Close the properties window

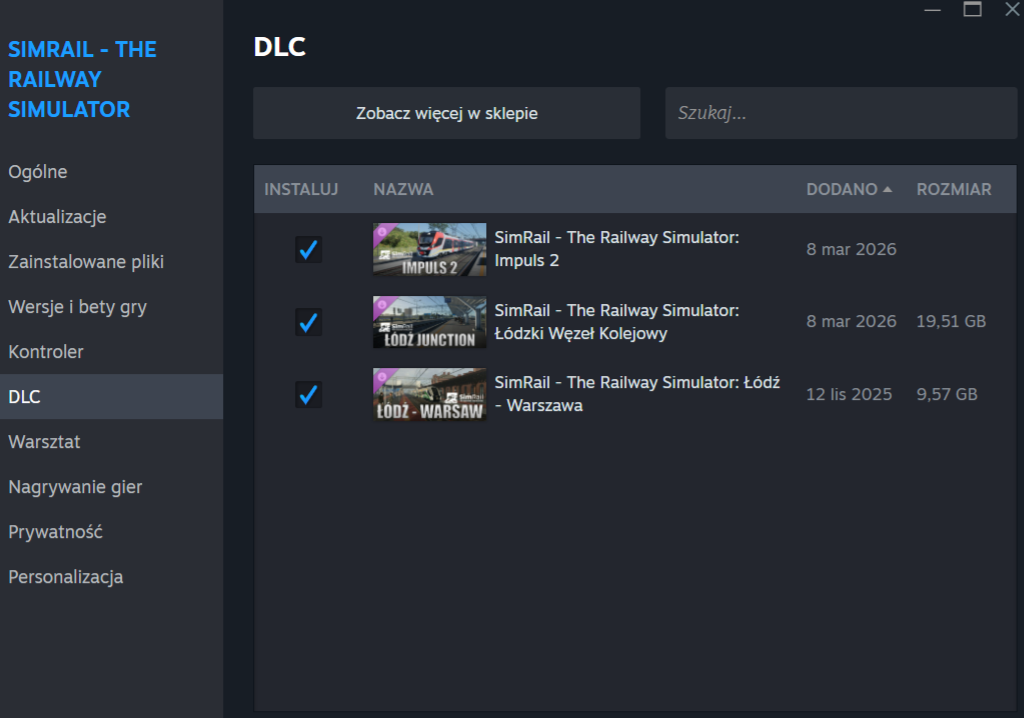(x=1012, y=9)
